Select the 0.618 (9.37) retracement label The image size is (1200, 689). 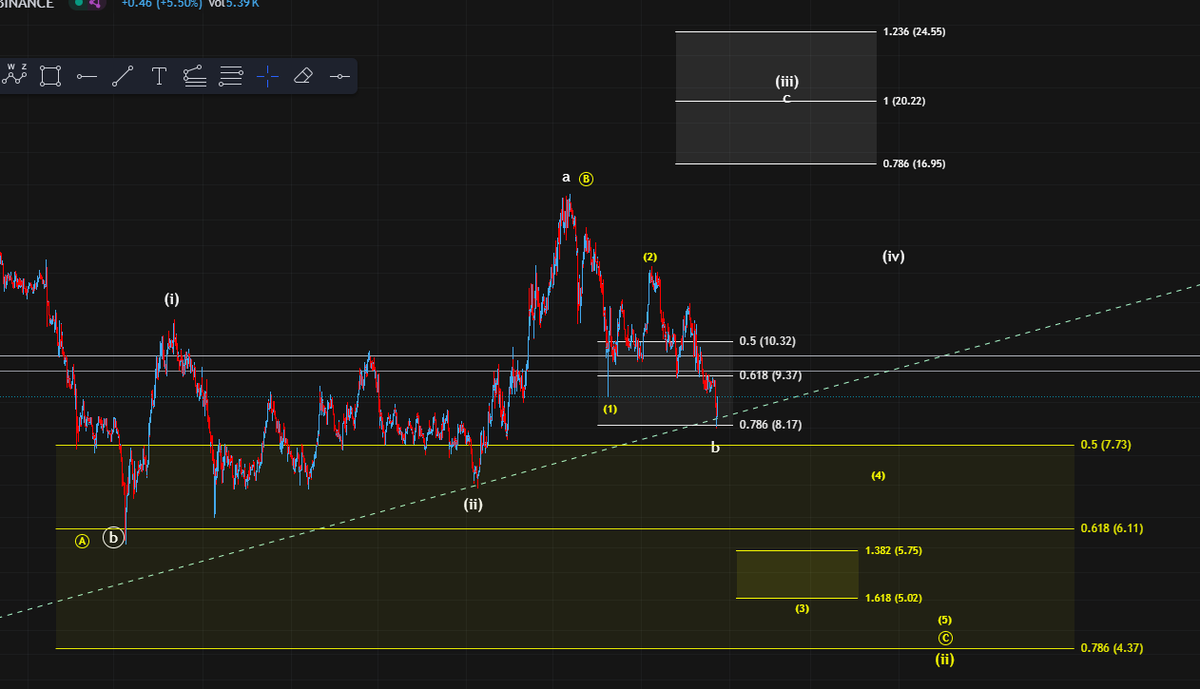coord(770,375)
